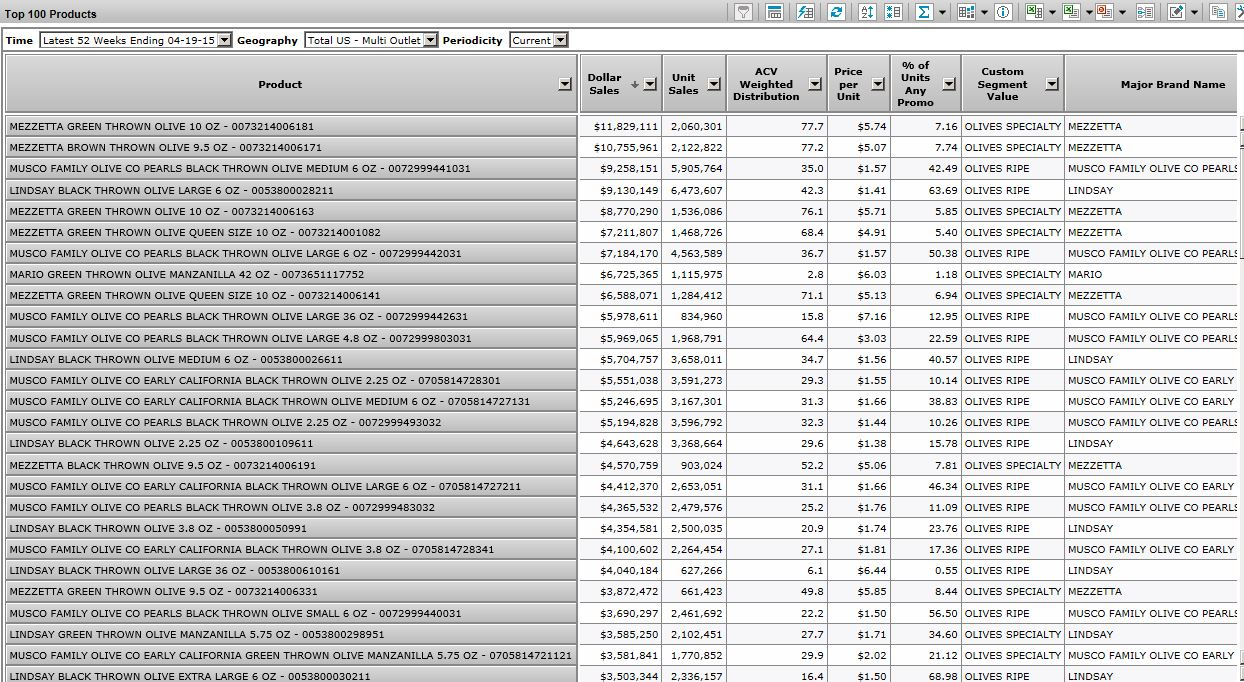1244x682 pixels.
Task: Click the PowerPoint export icon
Action: click(x=1104, y=12)
